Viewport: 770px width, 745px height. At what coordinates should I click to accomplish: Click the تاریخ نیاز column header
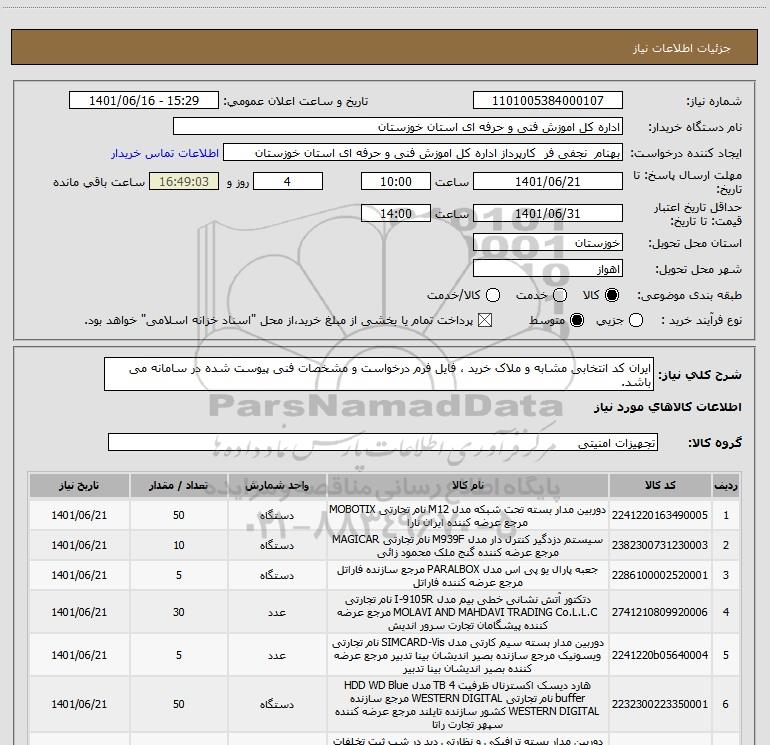[x=79, y=485]
